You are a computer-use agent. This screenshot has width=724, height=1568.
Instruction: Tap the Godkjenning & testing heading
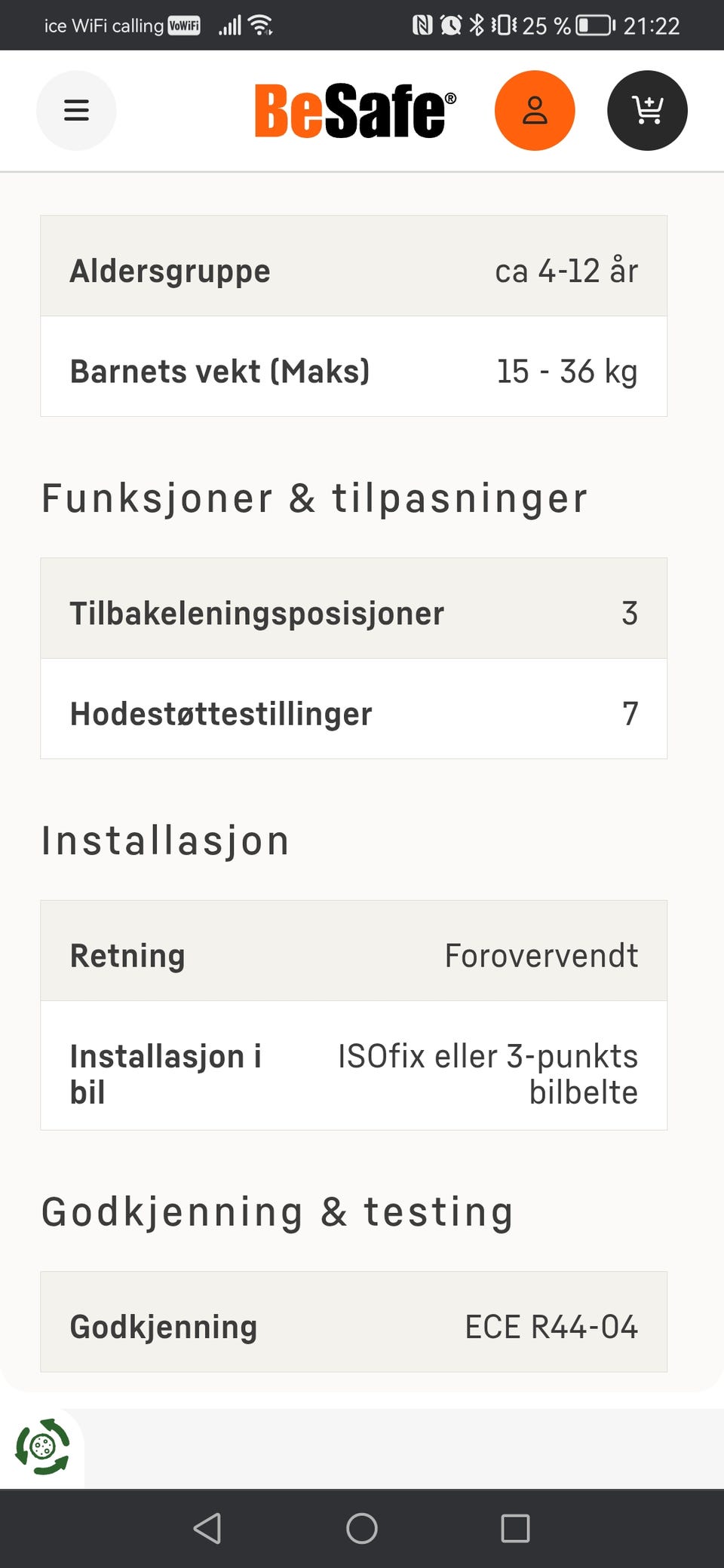pos(277,1212)
